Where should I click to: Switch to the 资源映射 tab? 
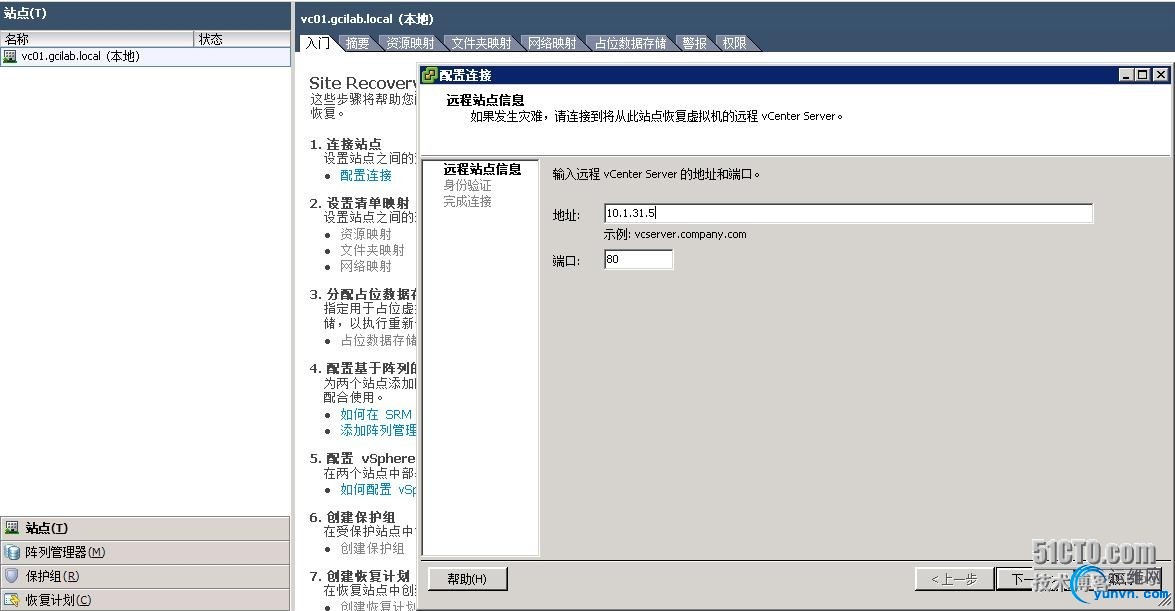click(x=410, y=43)
